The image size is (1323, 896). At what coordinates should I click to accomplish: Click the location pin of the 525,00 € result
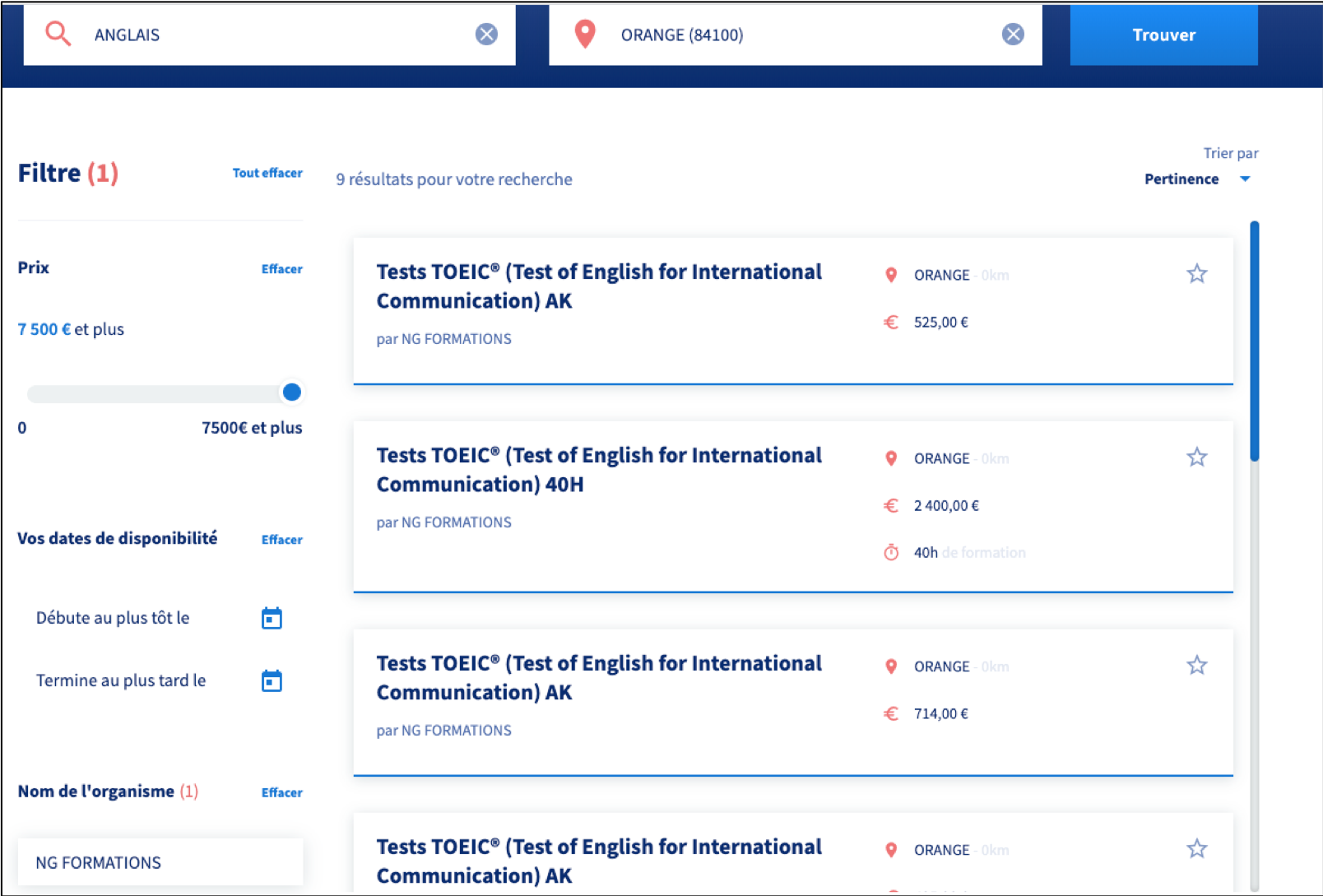tap(890, 275)
